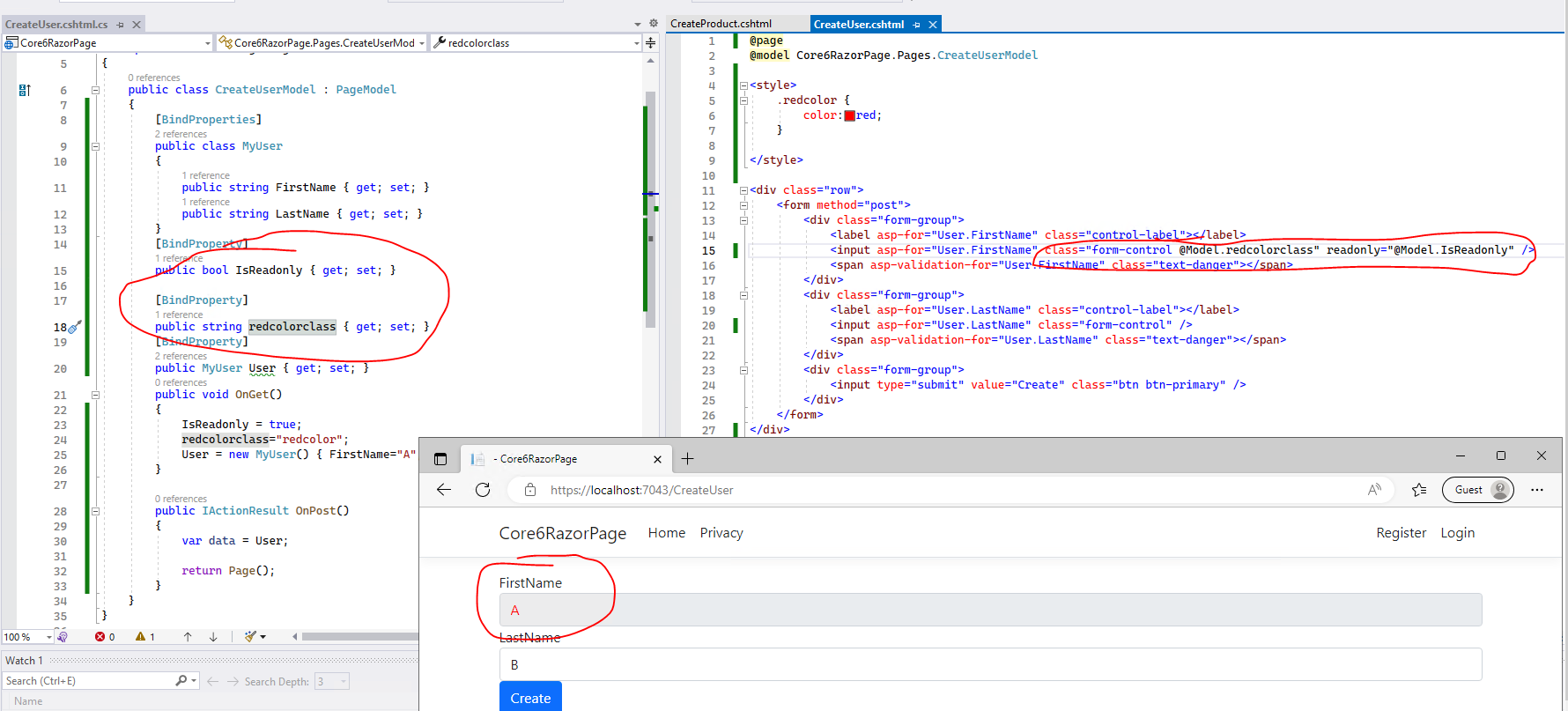1568x711 pixels.
Task: Collapse the CreateUserModel class at line 6
Action: 95,90
